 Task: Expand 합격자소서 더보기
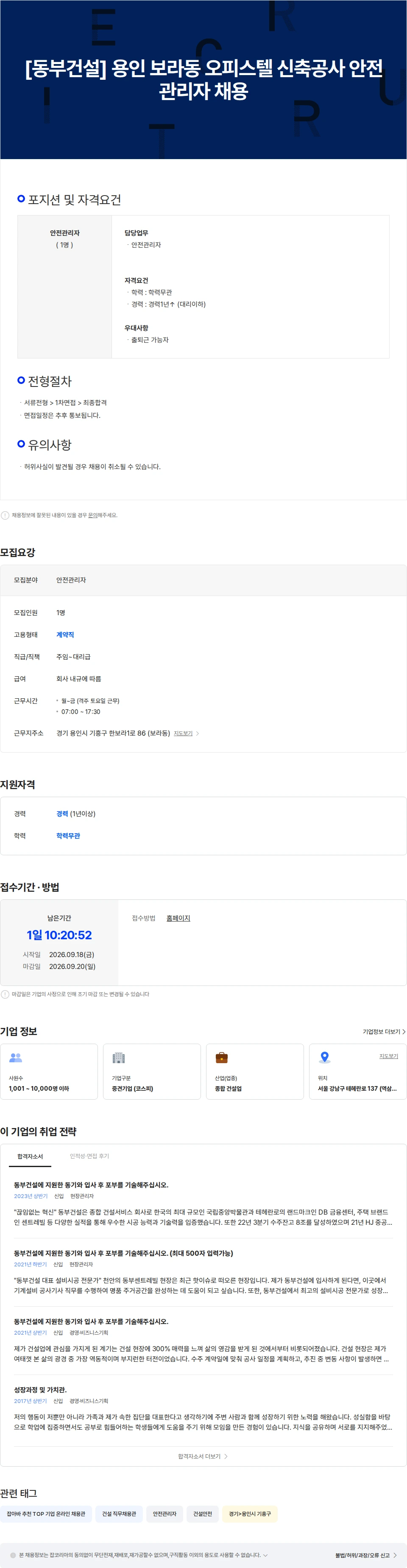(203, 1456)
